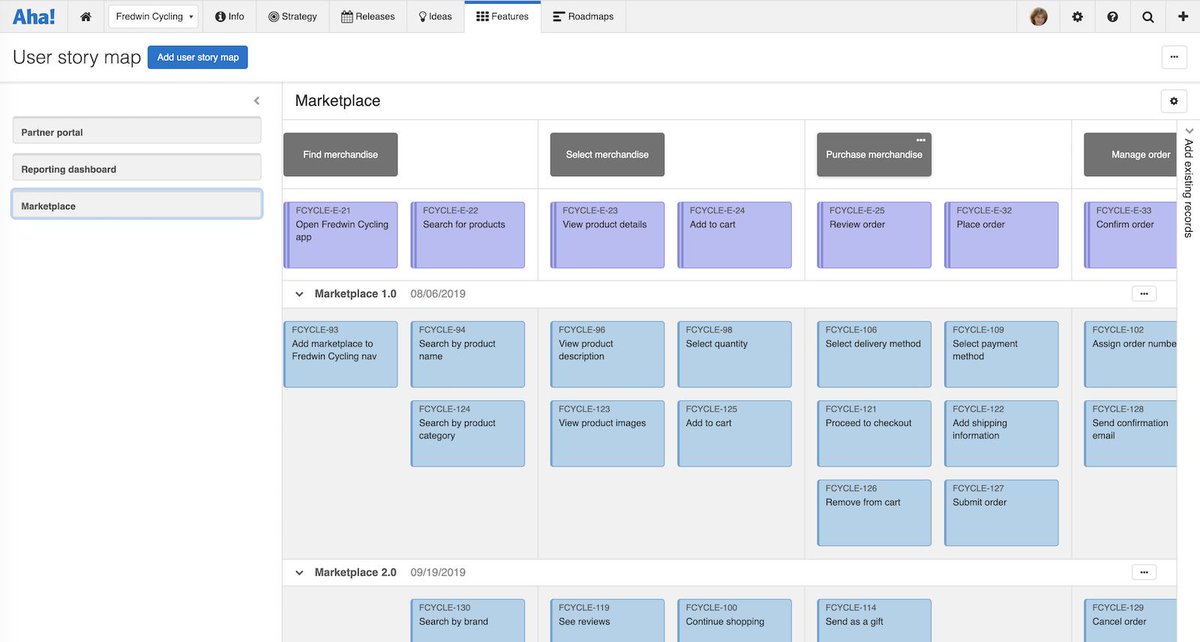Open Marketplace map settings gear
The image size is (1200, 642).
pos(1174,101)
